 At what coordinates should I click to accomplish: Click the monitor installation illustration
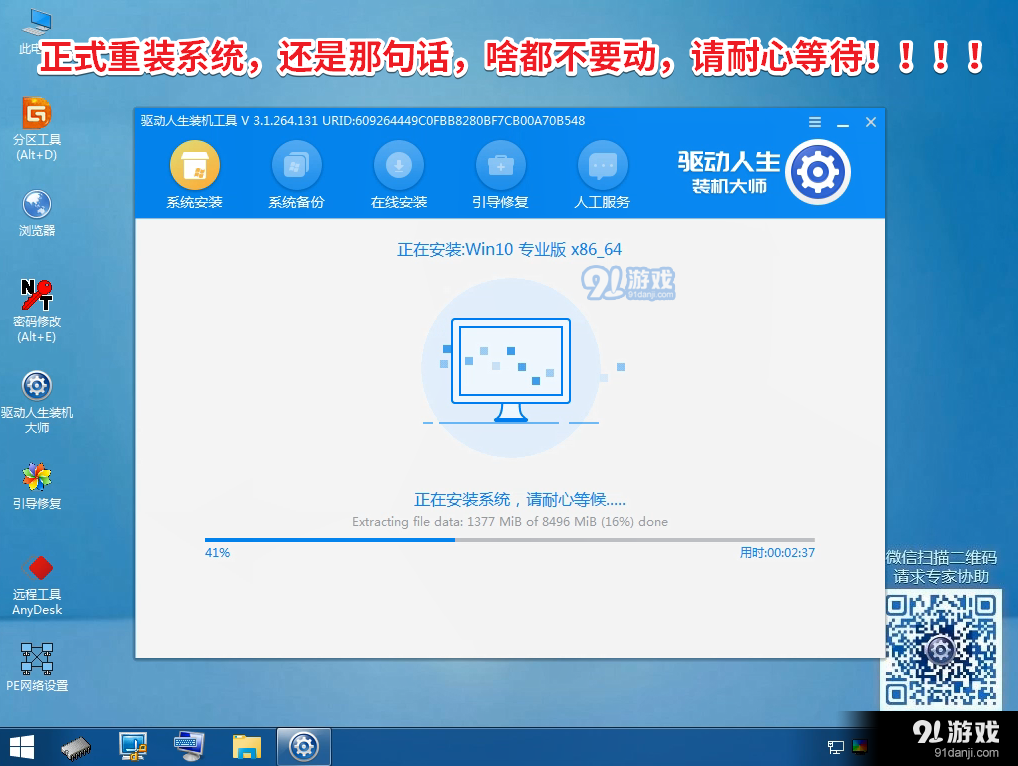511,369
